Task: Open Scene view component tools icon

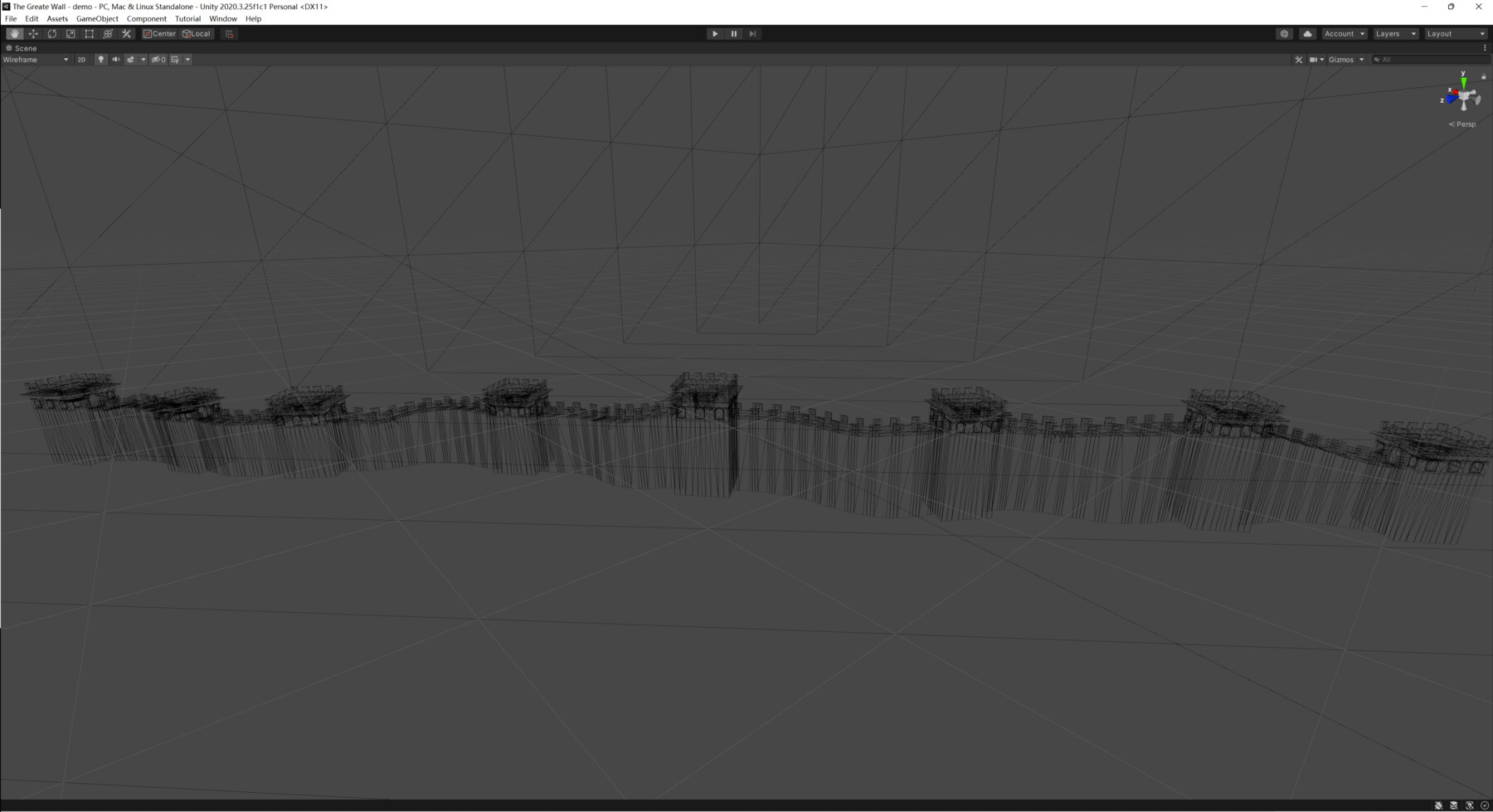Action: (x=1299, y=60)
